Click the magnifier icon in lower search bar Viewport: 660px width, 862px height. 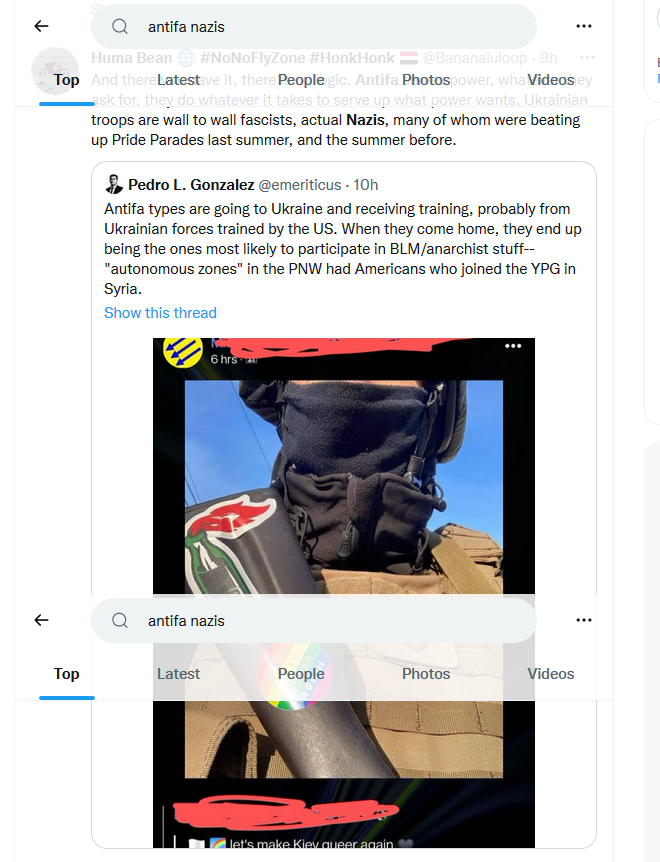pos(120,621)
